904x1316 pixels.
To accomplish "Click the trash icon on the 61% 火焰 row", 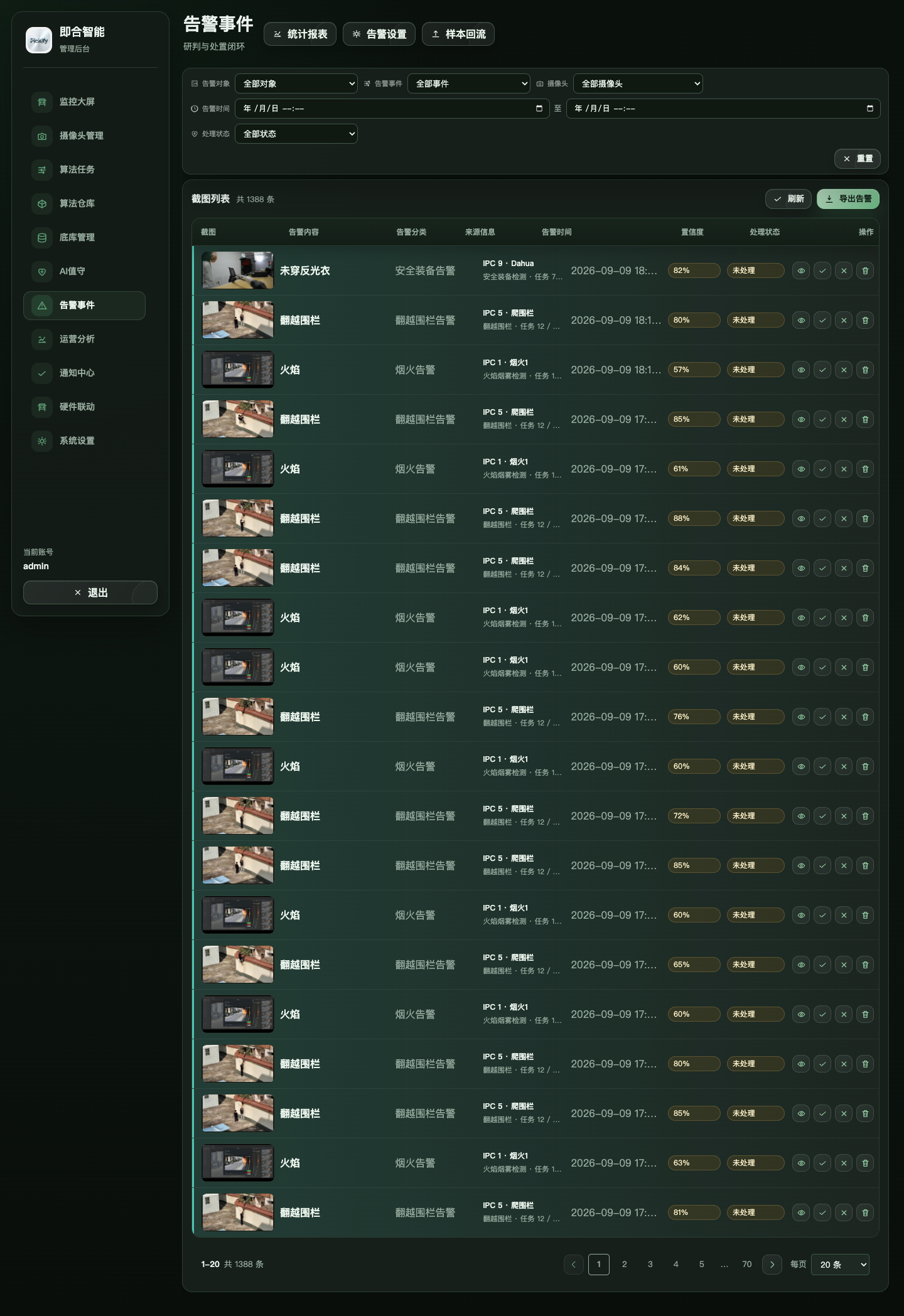I will (x=865, y=469).
